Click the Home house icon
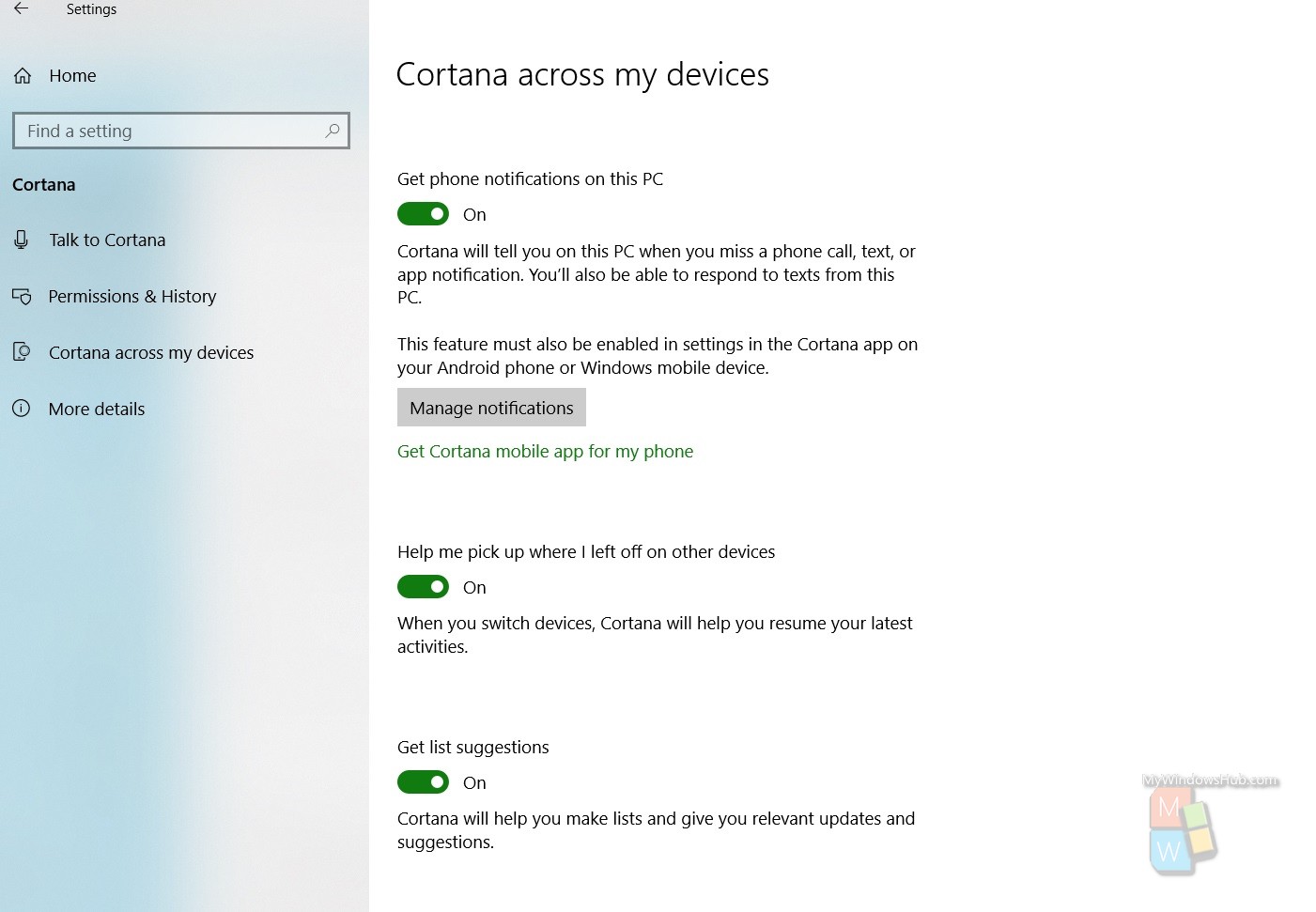1316x912 pixels. coord(23,76)
